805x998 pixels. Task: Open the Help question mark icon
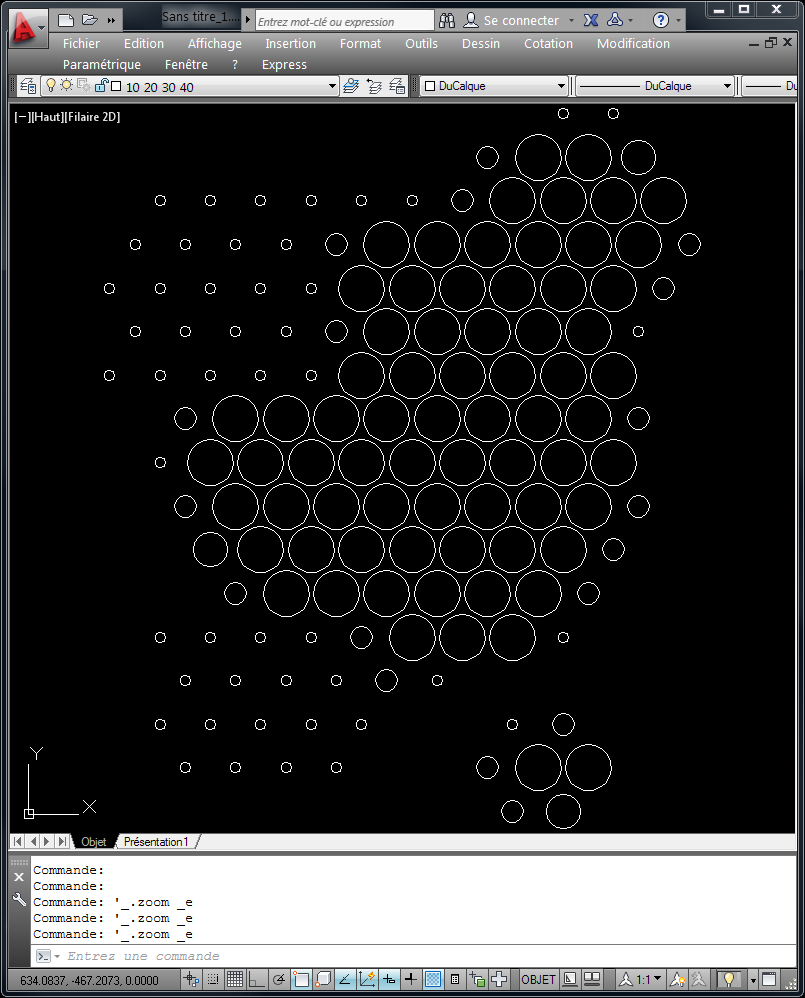660,20
